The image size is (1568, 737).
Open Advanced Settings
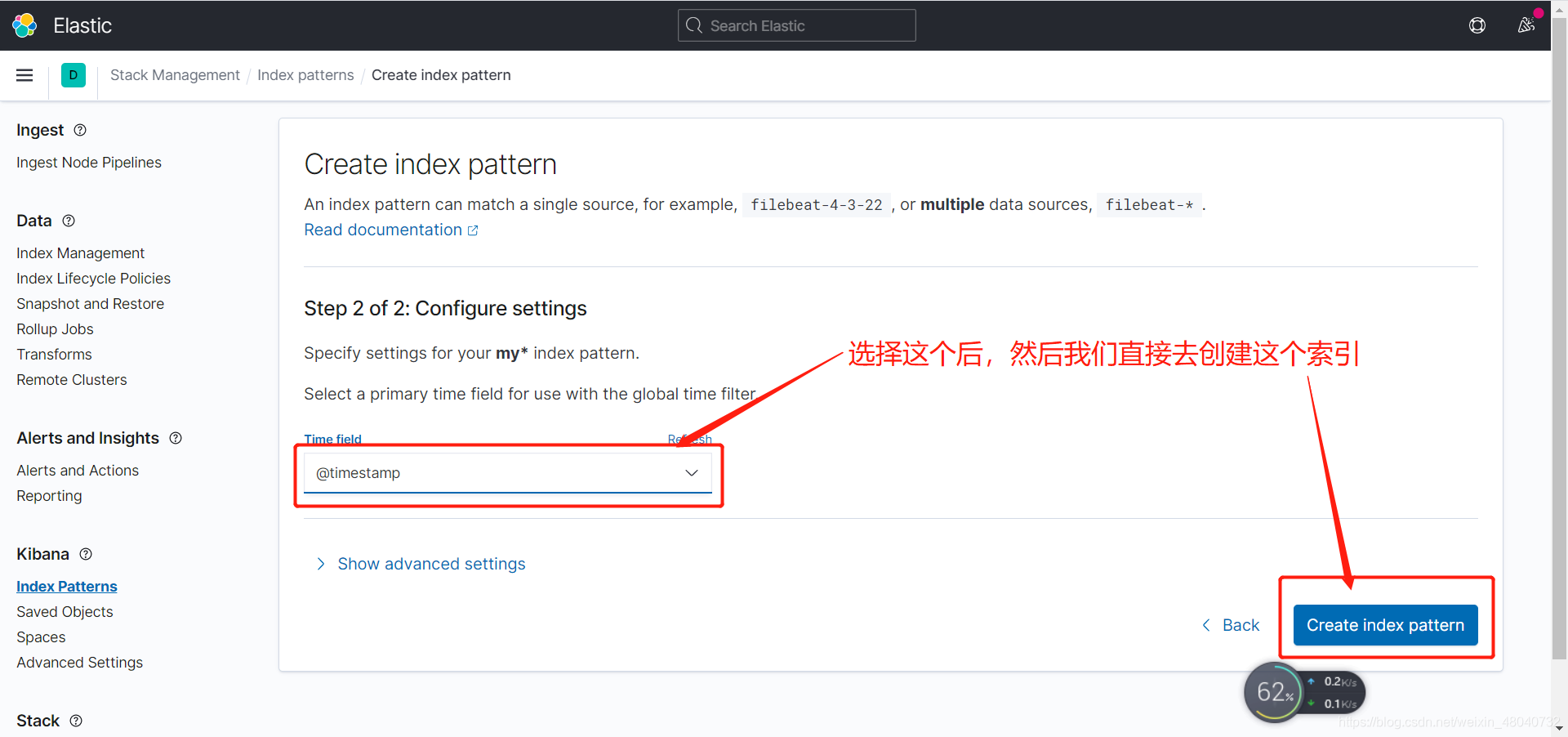(x=79, y=663)
